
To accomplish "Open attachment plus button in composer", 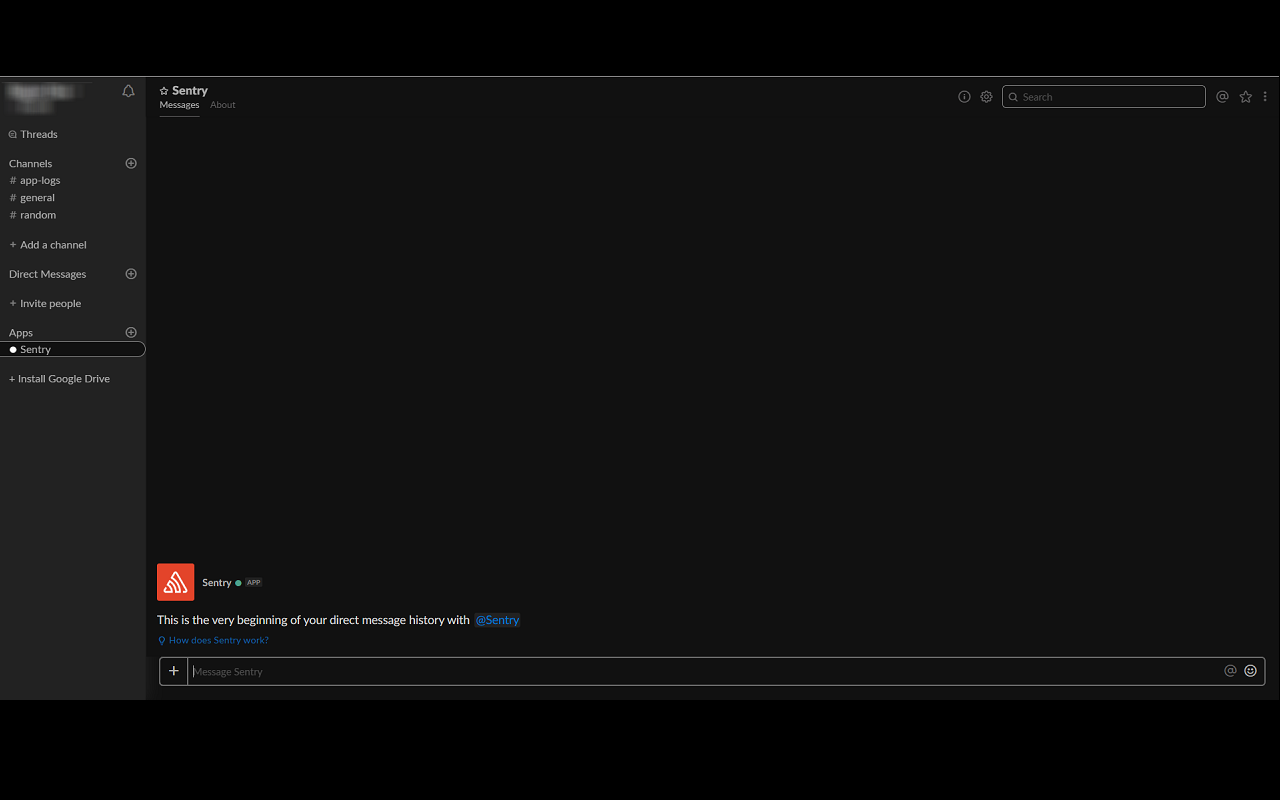I will [x=173, y=671].
